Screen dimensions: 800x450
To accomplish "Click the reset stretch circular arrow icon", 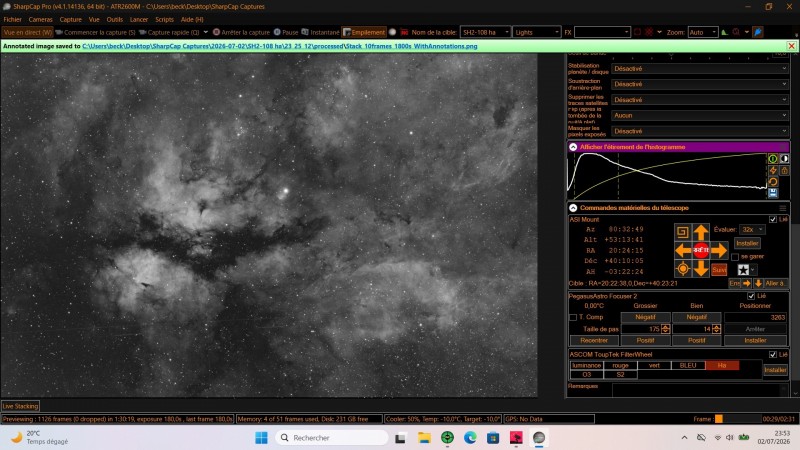I will pyautogui.click(x=772, y=182).
